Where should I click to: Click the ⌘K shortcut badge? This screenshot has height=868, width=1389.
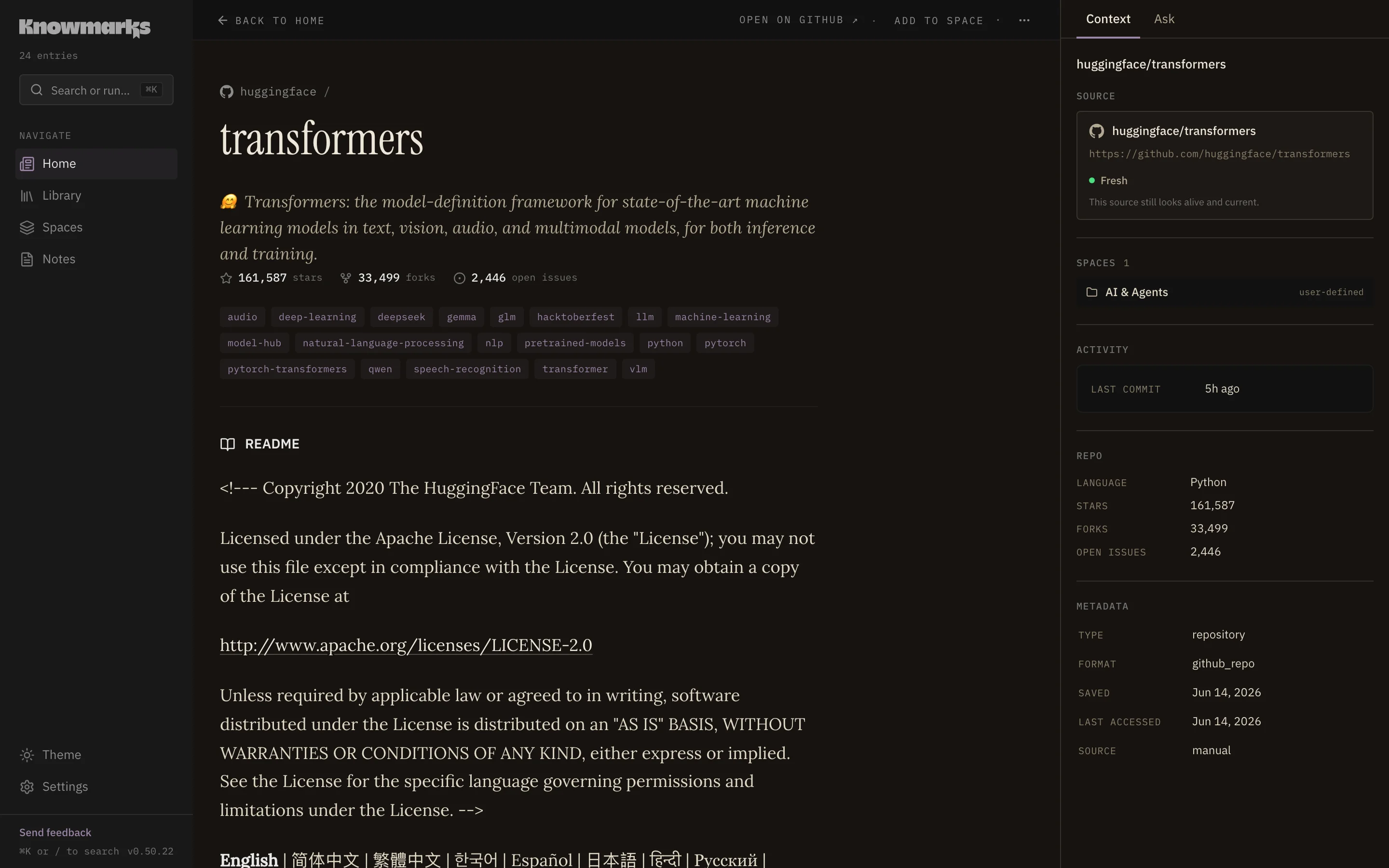[151, 90]
